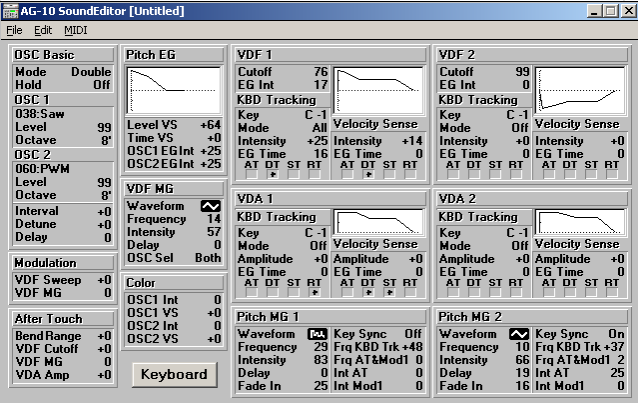The width and height of the screenshot is (638, 403).
Task: Toggle RT checkbox in VDA 1 KBD Tracking
Action: [x=314, y=292]
